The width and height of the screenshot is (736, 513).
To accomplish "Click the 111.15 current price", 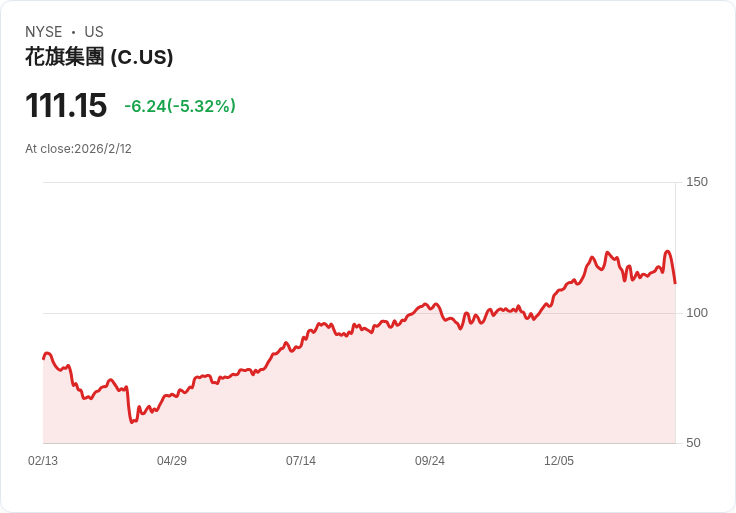I will point(66,106).
